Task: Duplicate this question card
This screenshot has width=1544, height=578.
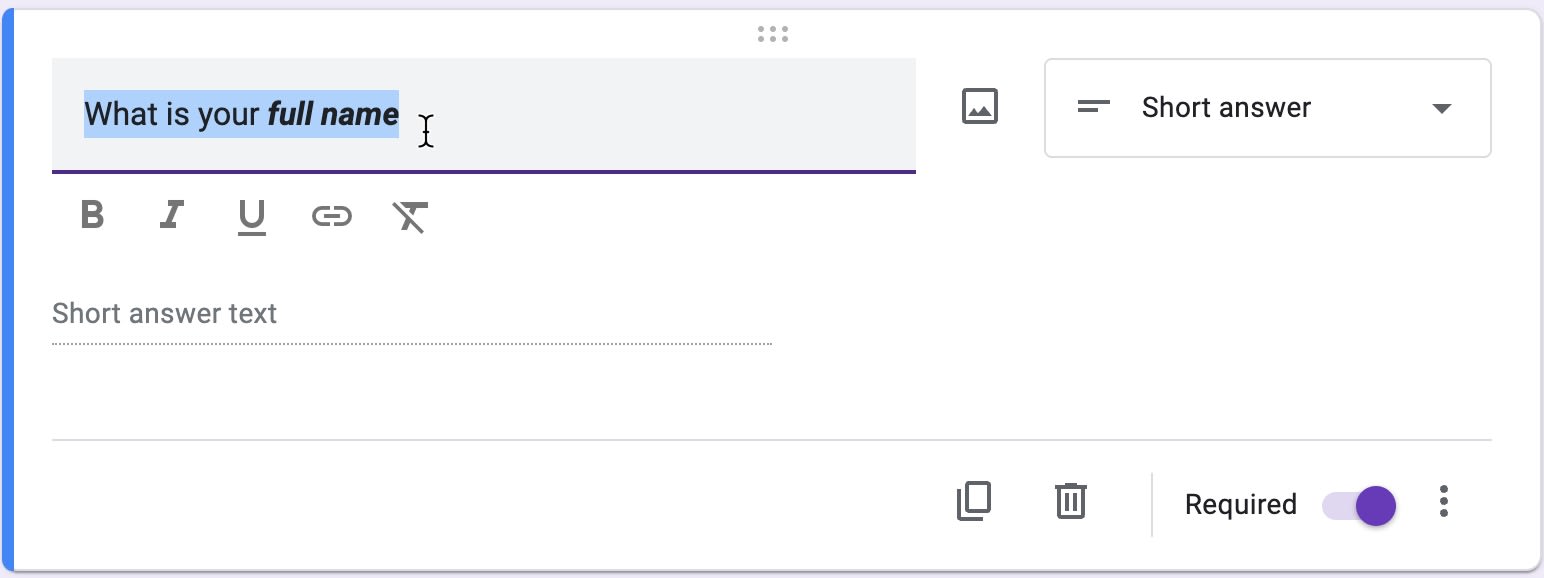Action: [974, 503]
